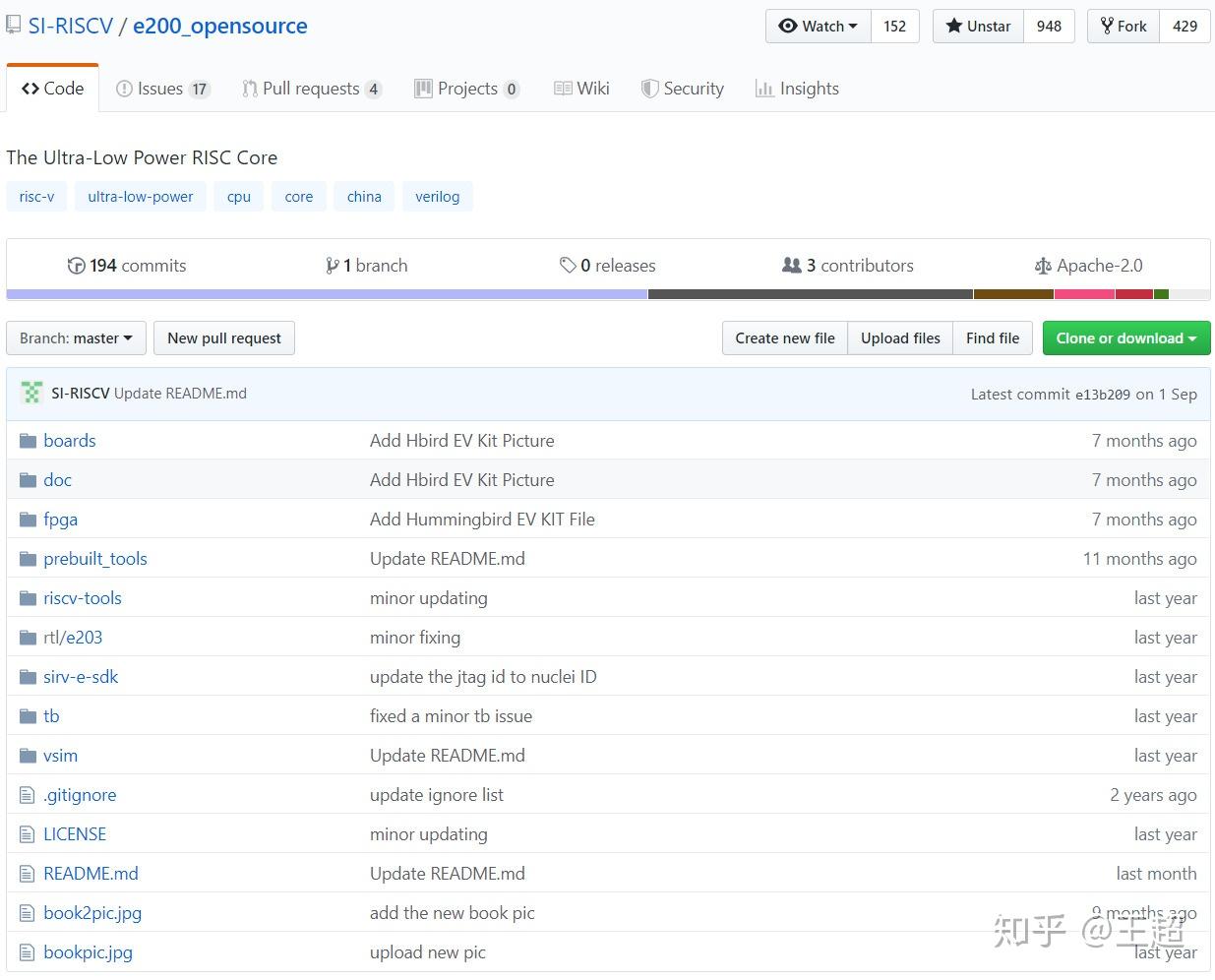Screen dimensions: 1215x980
Task: Switch to the Issues tab
Action: (x=162, y=88)
